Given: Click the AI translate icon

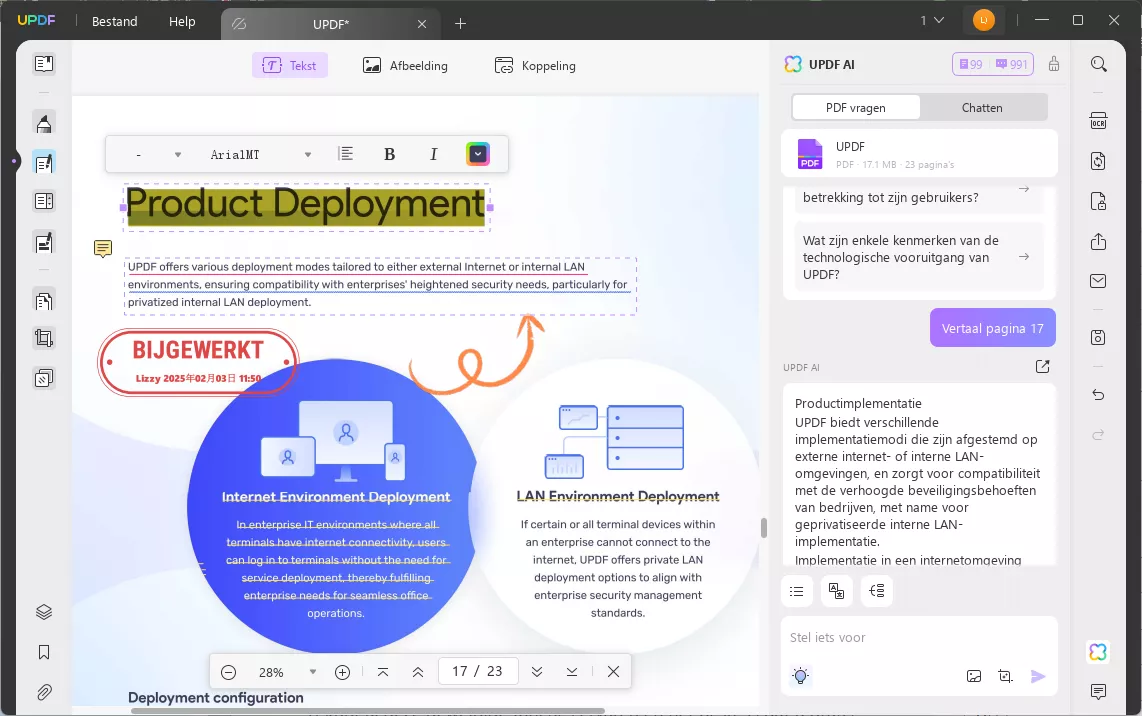Looking at the screenshot, I should [836, 591].
